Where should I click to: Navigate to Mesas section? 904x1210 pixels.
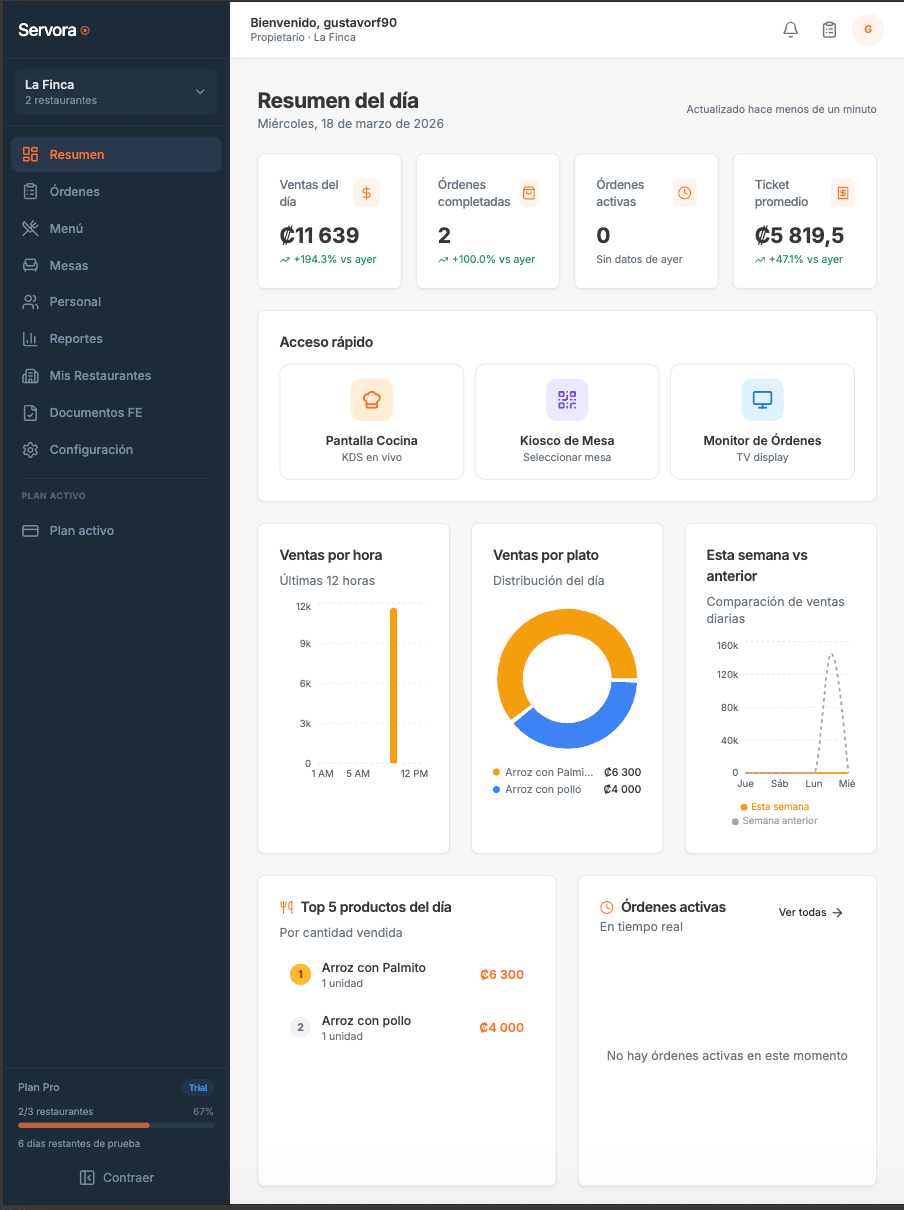69,266
